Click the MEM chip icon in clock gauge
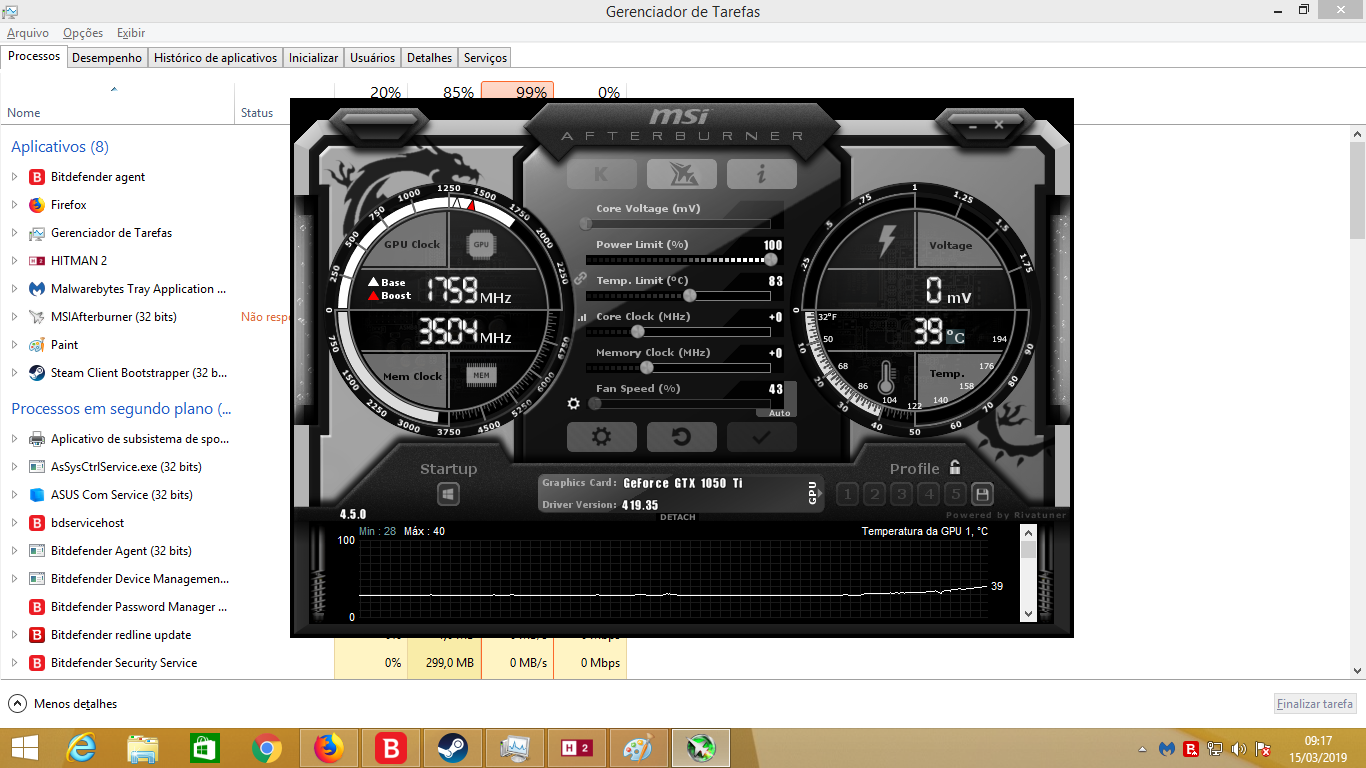Screen dimensions: 1366x768 [x=481, y=375]
